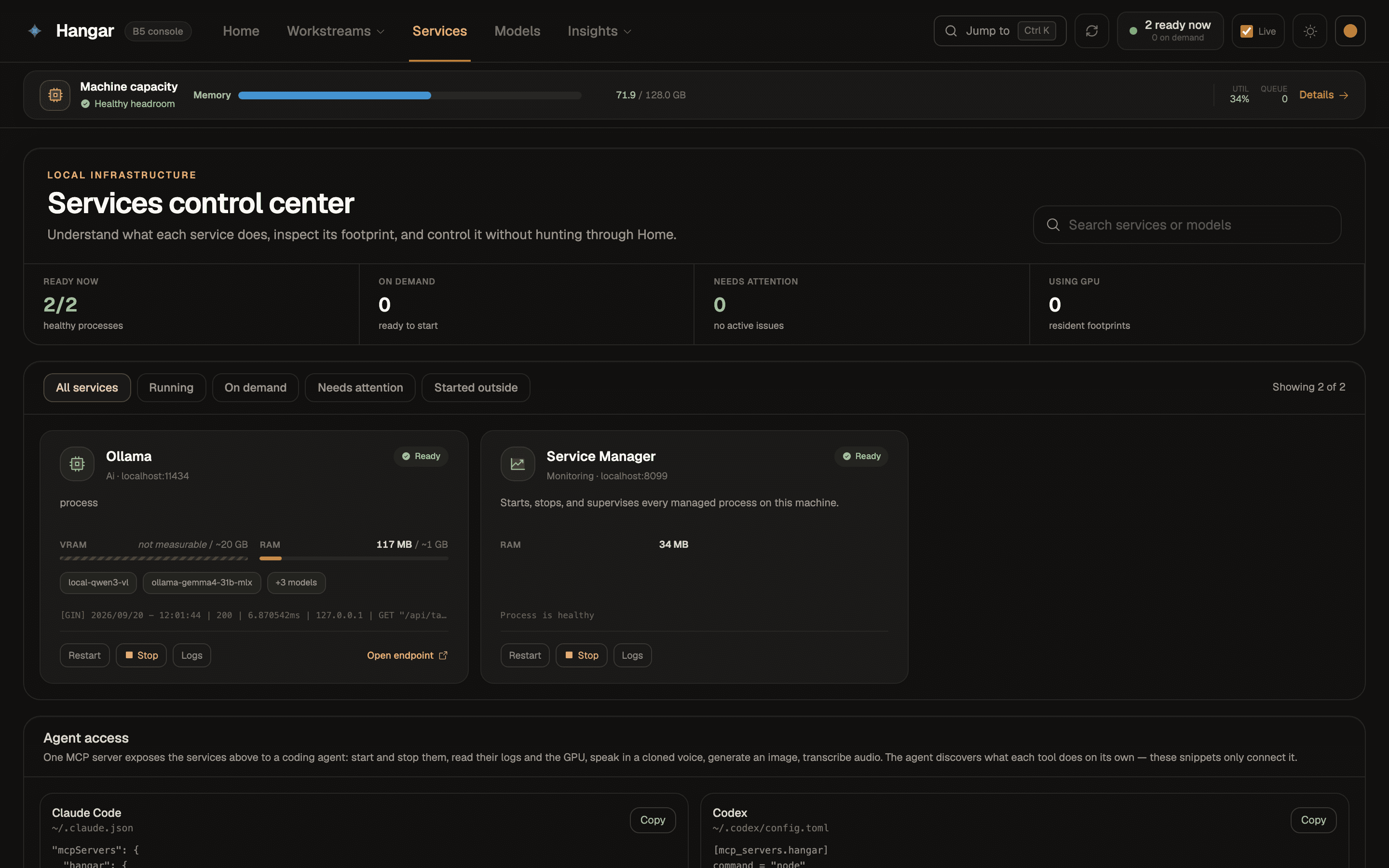Show Needs attention services
The width and height of the screenshot is (1389, 868).
pyautogui.click(x=360, y=388)
